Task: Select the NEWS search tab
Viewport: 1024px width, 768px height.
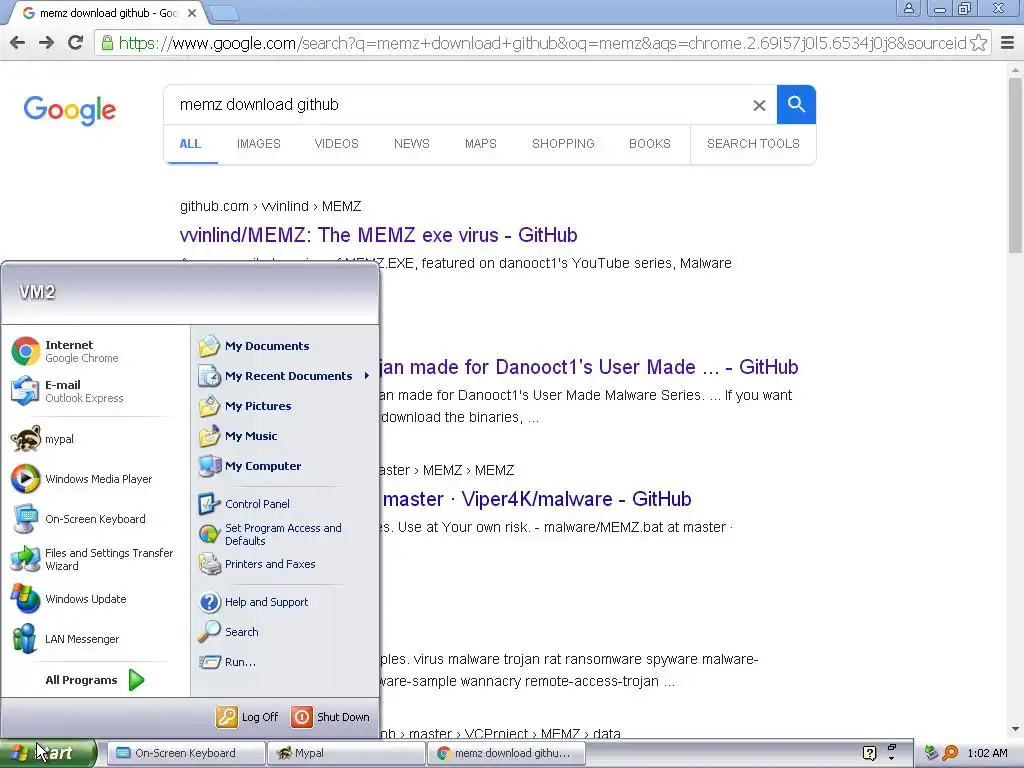Action: (411, 144)
